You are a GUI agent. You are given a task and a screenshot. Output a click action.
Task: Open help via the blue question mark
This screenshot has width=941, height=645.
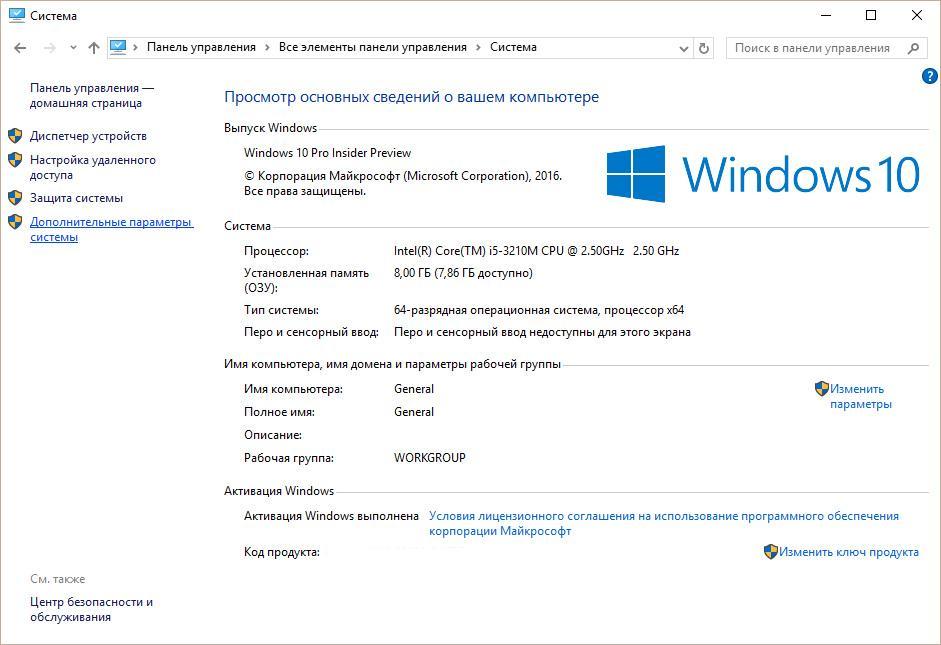pyautogui.click(x=930, y=76)
